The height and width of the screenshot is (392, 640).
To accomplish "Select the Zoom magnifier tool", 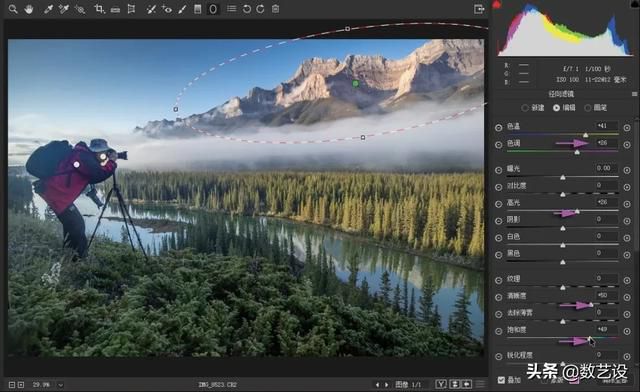I will tap(13, 9).
